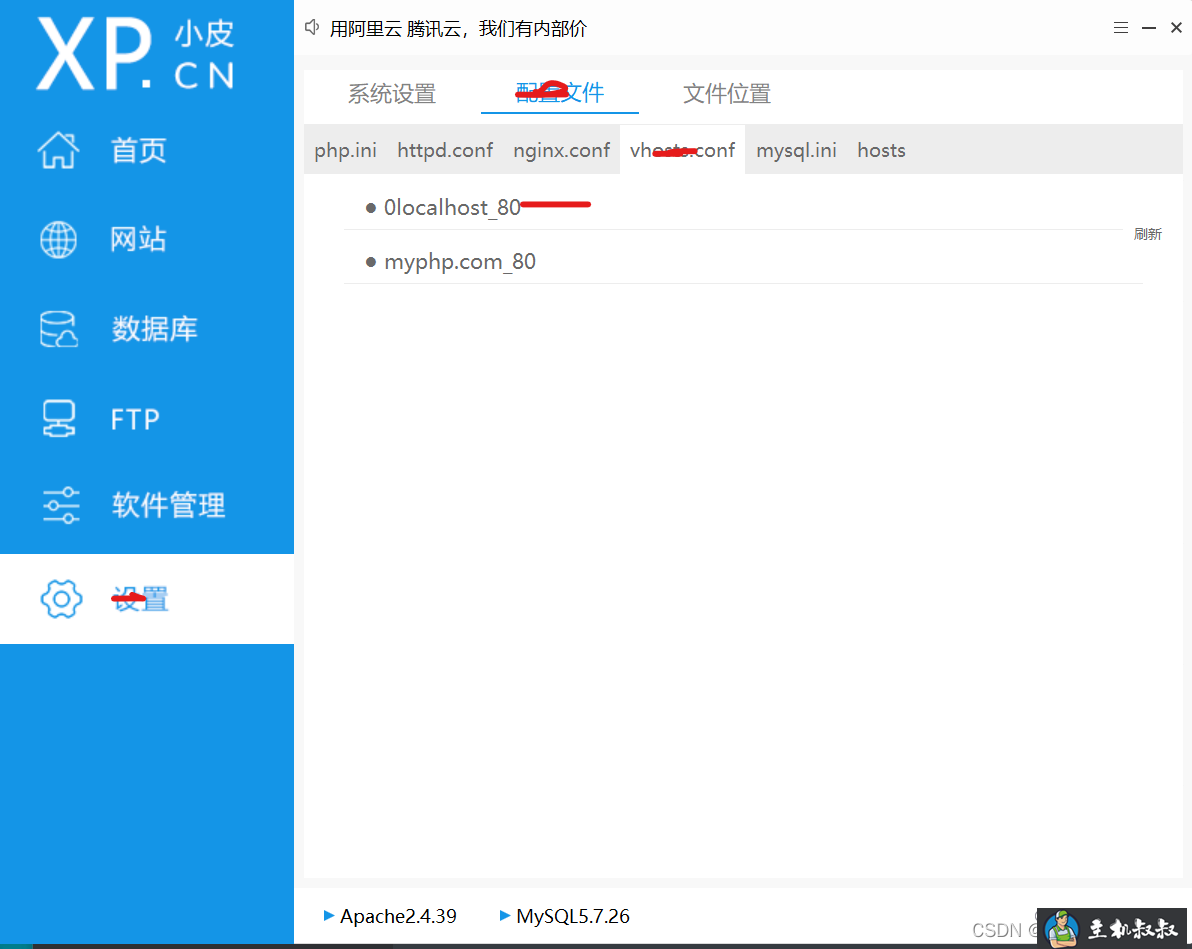Select the hosts sub-tab
The width and height of the screenshot is (1192, 949).
881,150
